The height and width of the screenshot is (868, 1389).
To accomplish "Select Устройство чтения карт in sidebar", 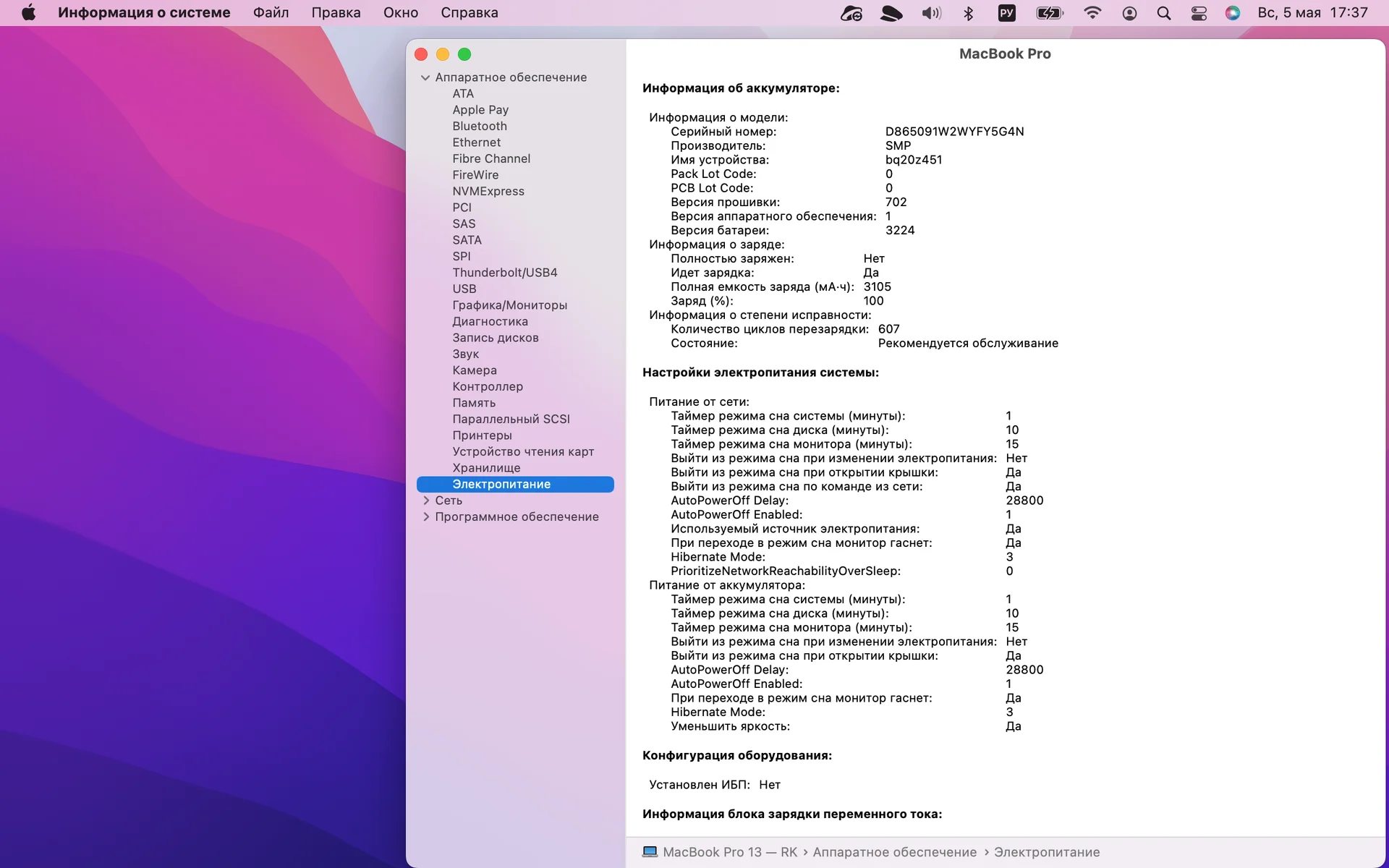I will pos(523,451).
